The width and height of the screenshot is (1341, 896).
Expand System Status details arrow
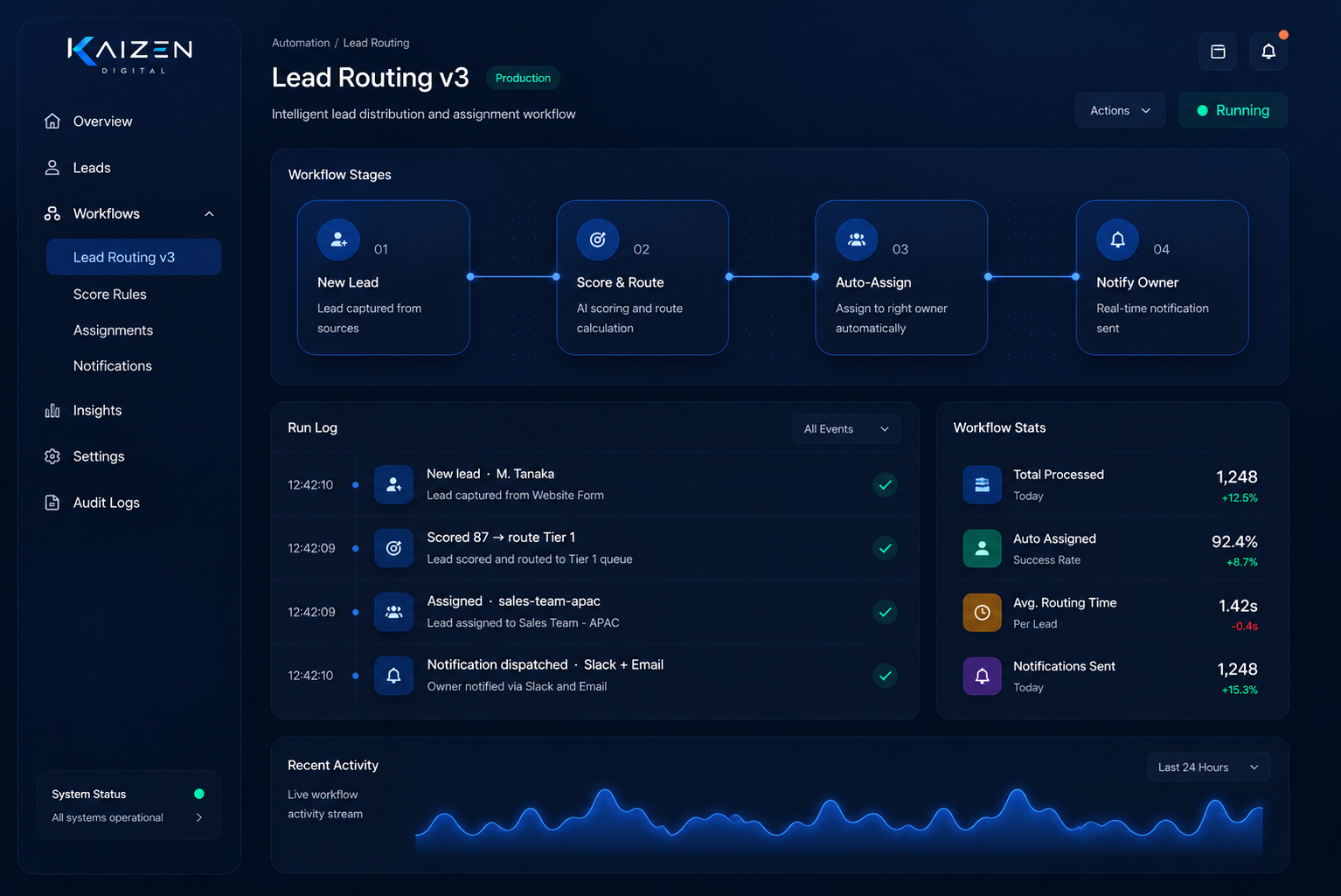pos(199,817)
